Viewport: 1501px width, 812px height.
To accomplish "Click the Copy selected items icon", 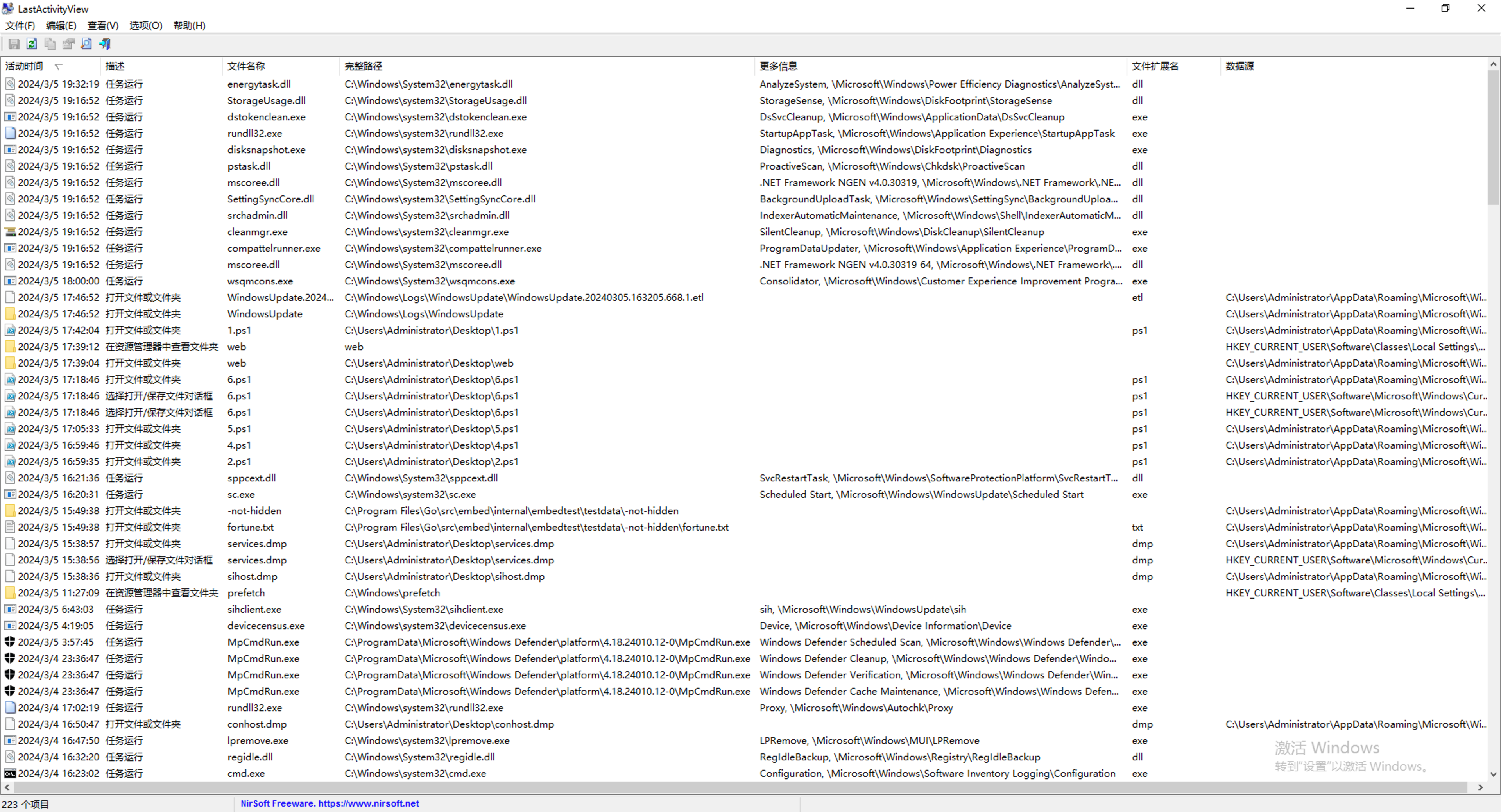I will click(50, 44).
